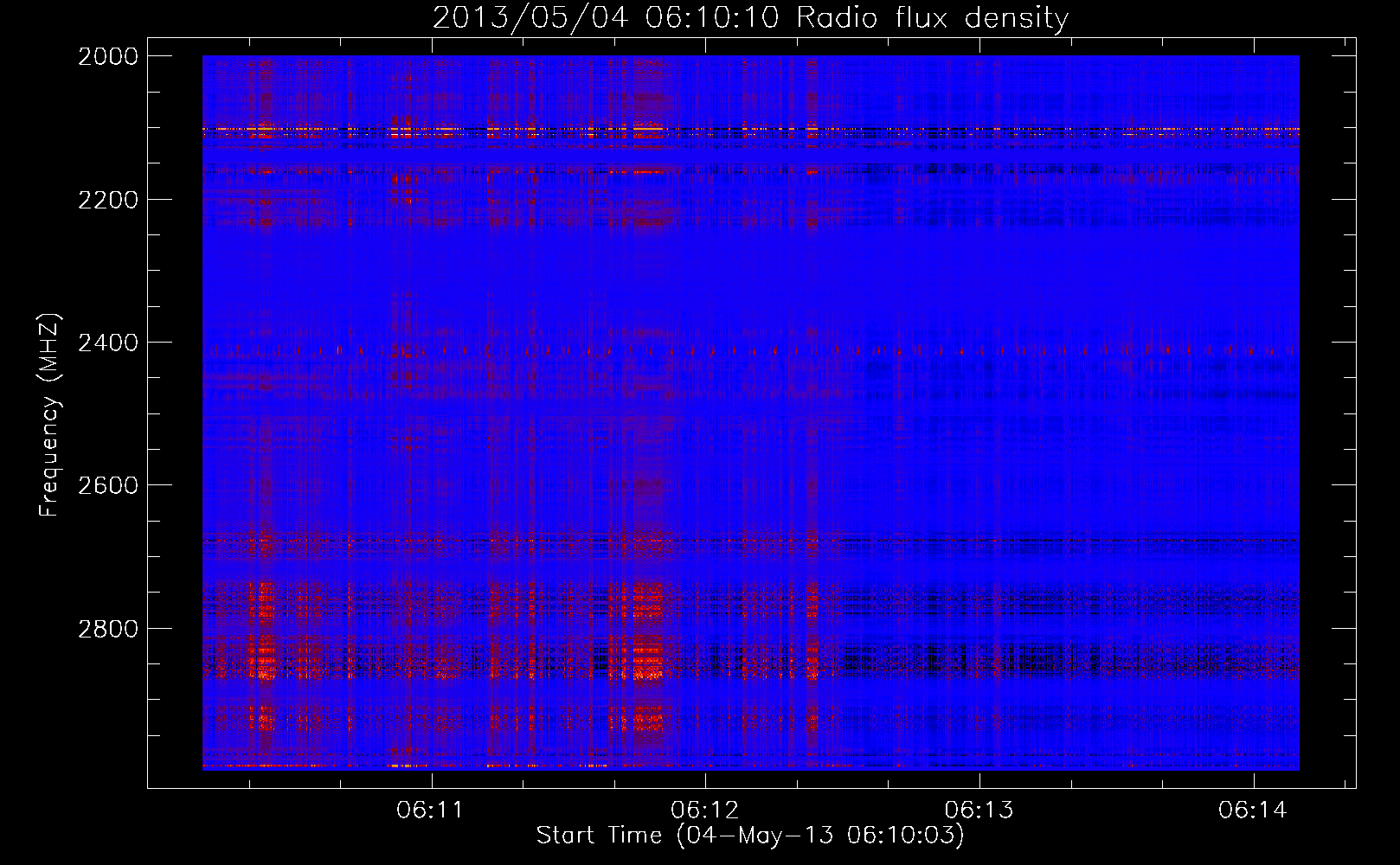
Task: Click the 06:13 time tick label
Action: coord(979,811)
